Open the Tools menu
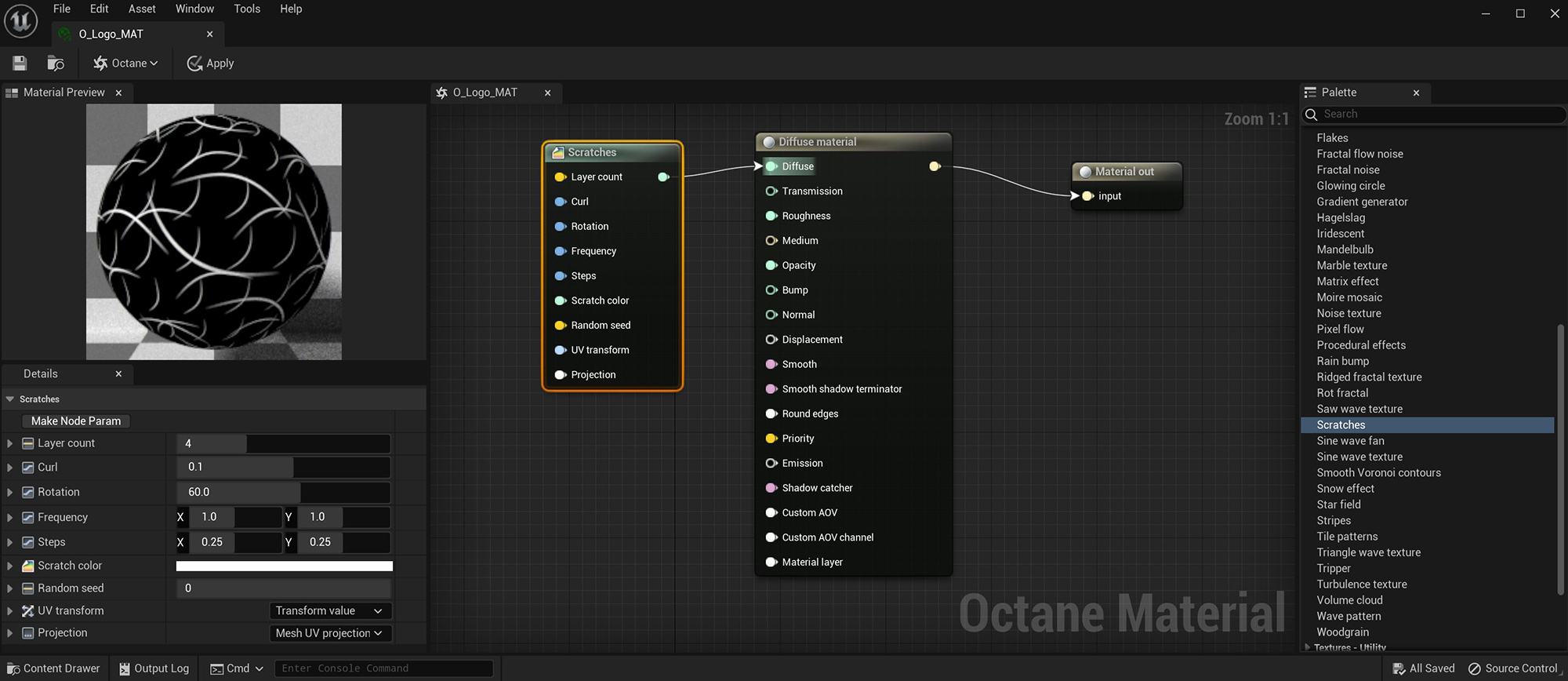This screenshot has height=681, width=1568. tap(247, 9)
